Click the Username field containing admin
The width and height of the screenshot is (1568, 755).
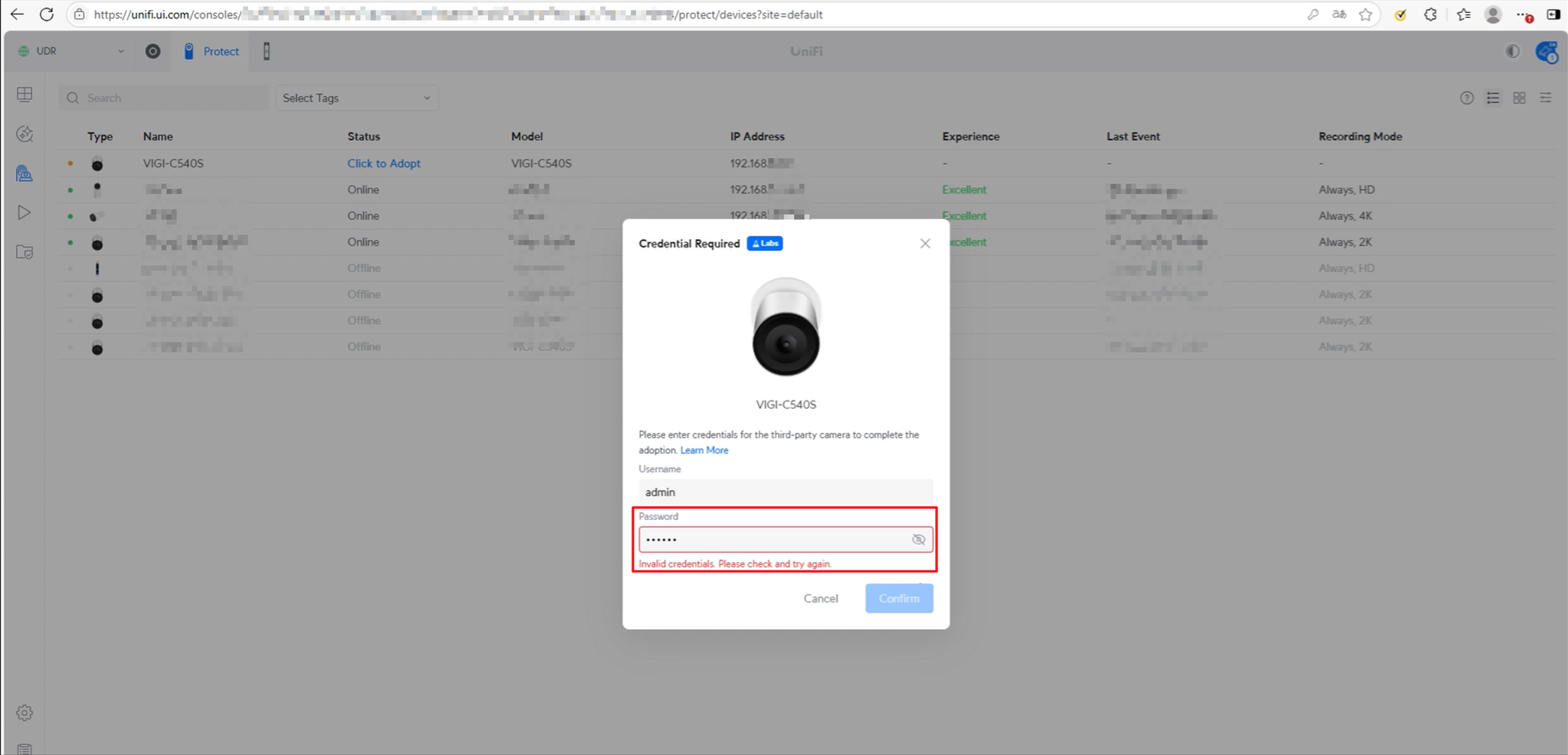click(x=785, y=492)
